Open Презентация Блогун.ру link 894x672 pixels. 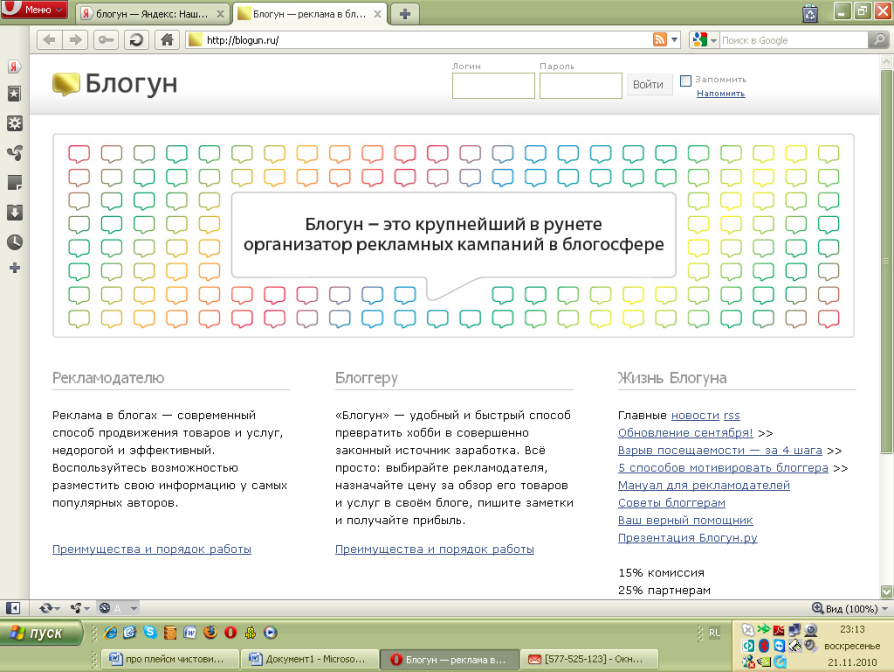click(x=688, y=537)
